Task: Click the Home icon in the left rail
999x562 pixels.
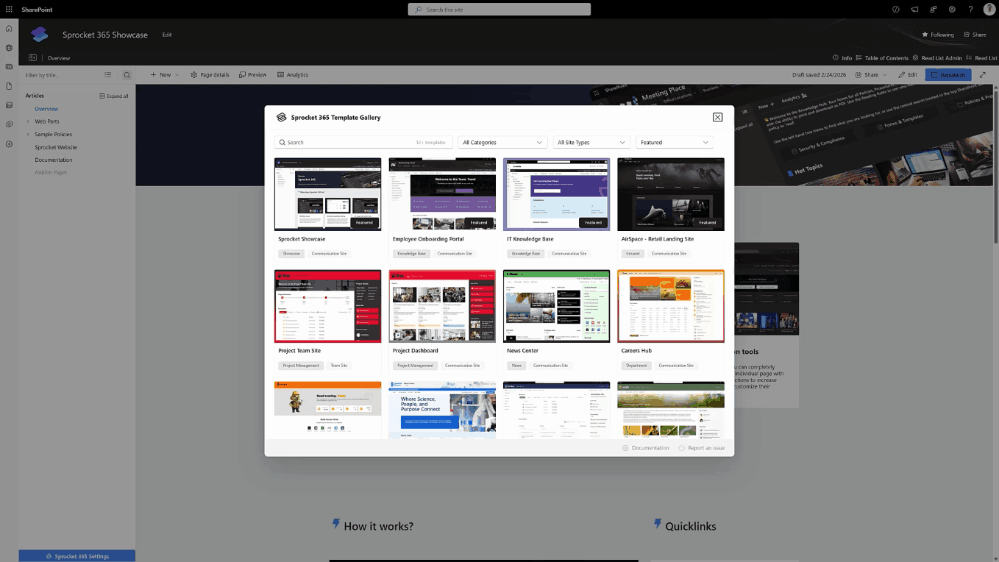Action: click(9, 30)
